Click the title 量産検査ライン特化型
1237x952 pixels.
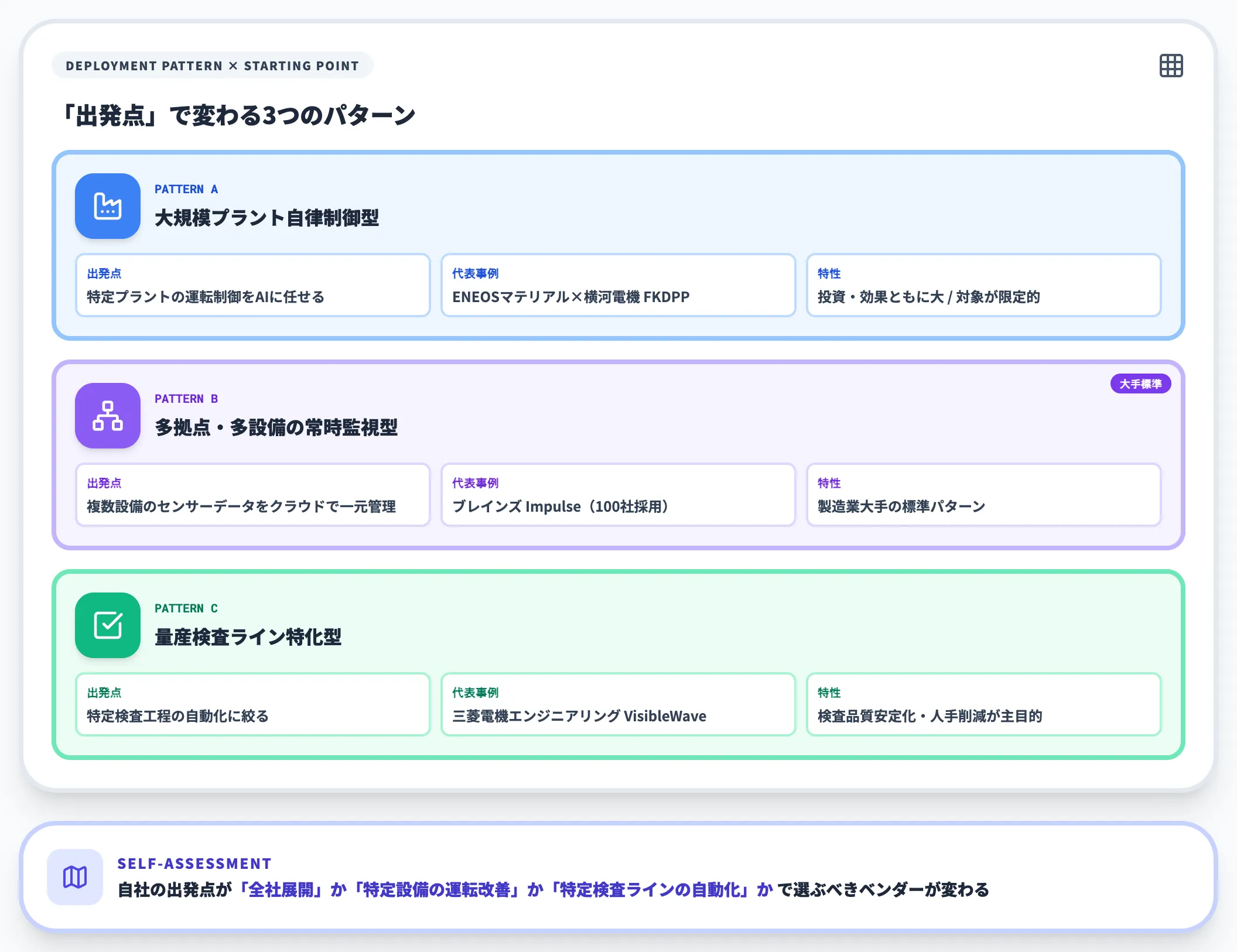tap(248, 637)
